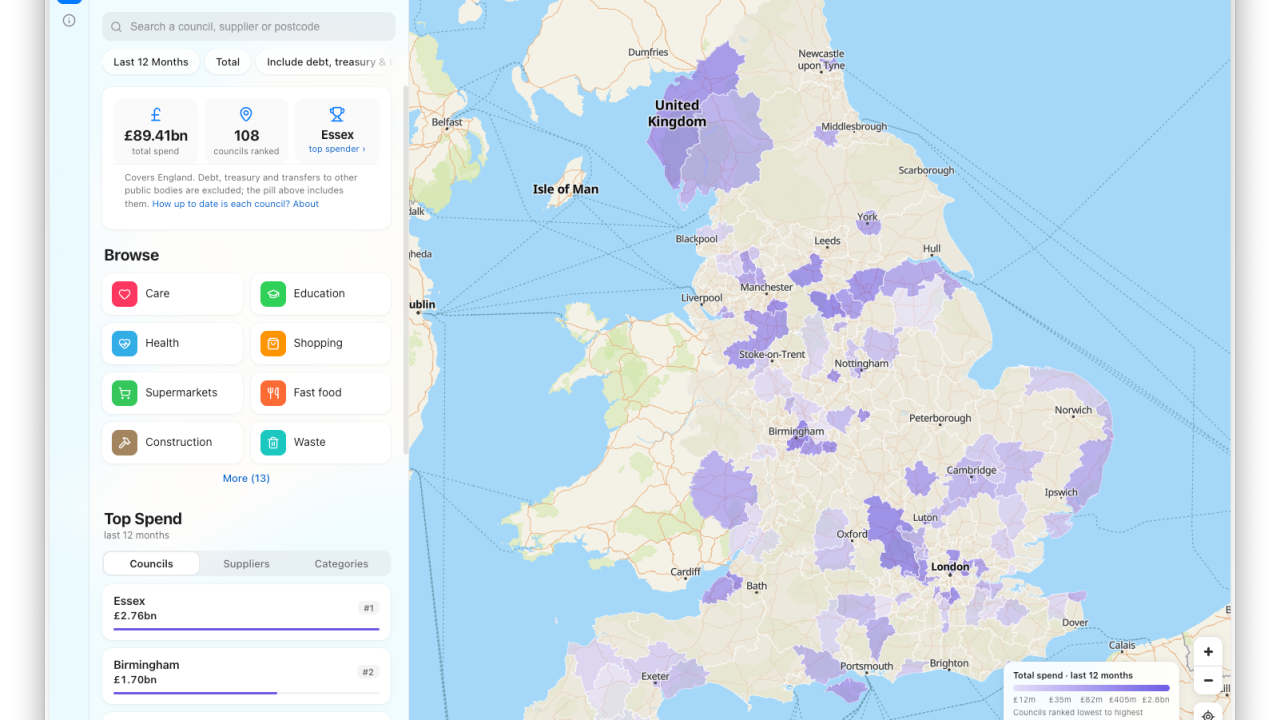Click the Liverpool label on the map
This screenshot has height=720, width=1280.
702,298
